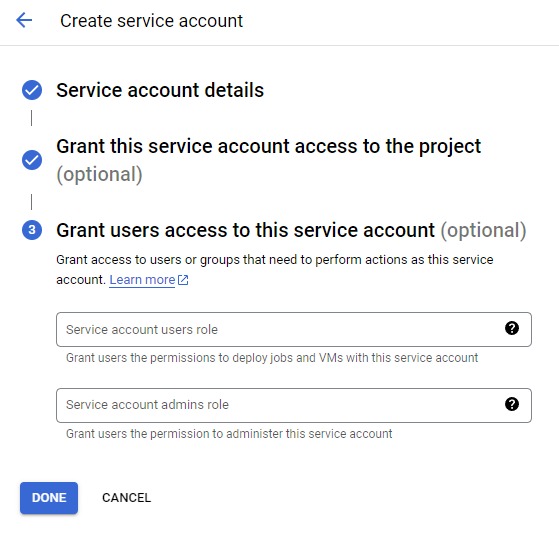Screen dimensions: 559x560
Task: Go back using the left arrow icon
Action: [x=24, y=20]
